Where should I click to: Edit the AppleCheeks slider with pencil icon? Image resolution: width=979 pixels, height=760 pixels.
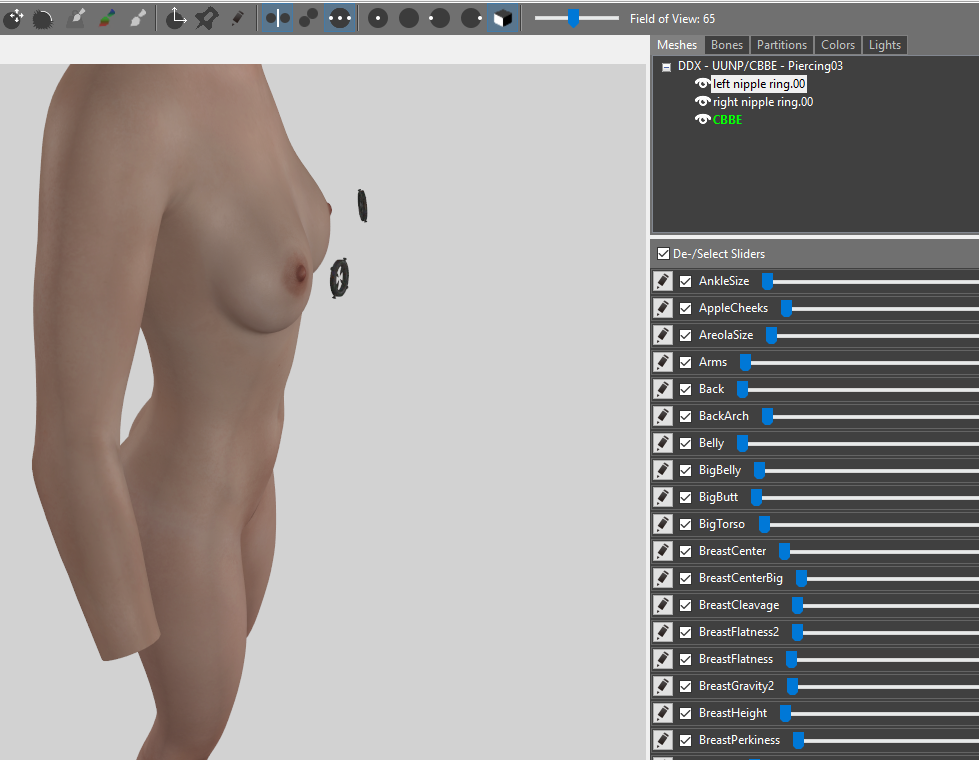(663, 308)
